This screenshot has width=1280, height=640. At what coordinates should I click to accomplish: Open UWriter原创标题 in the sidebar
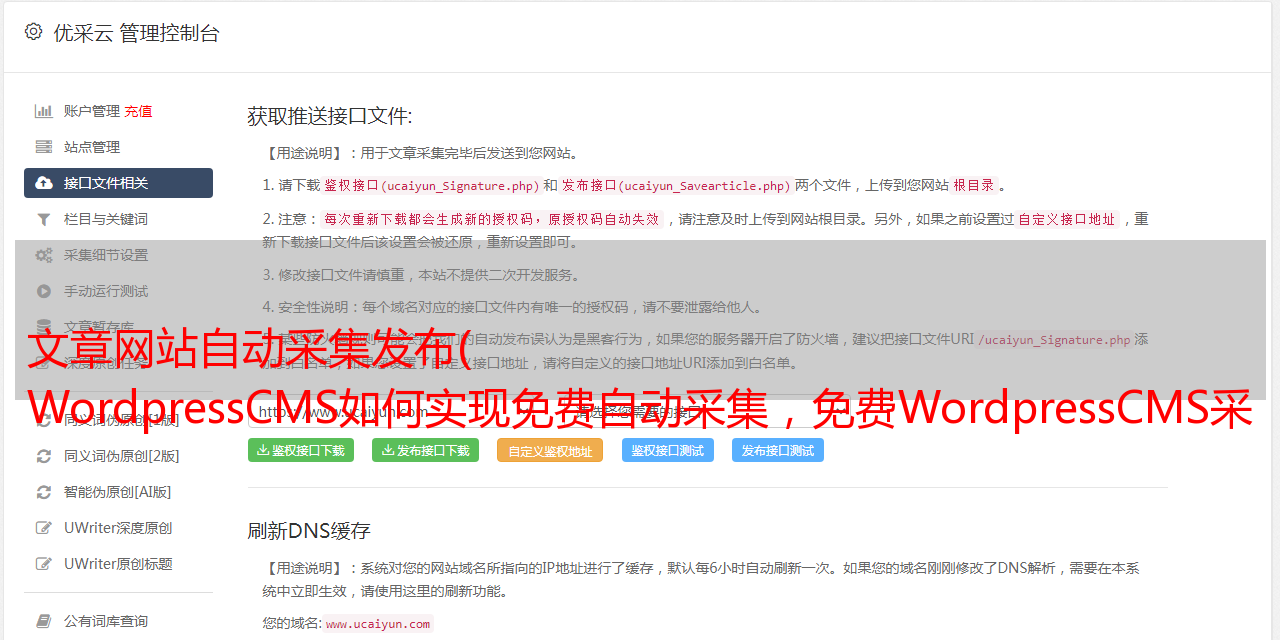[x=118, y=564]
